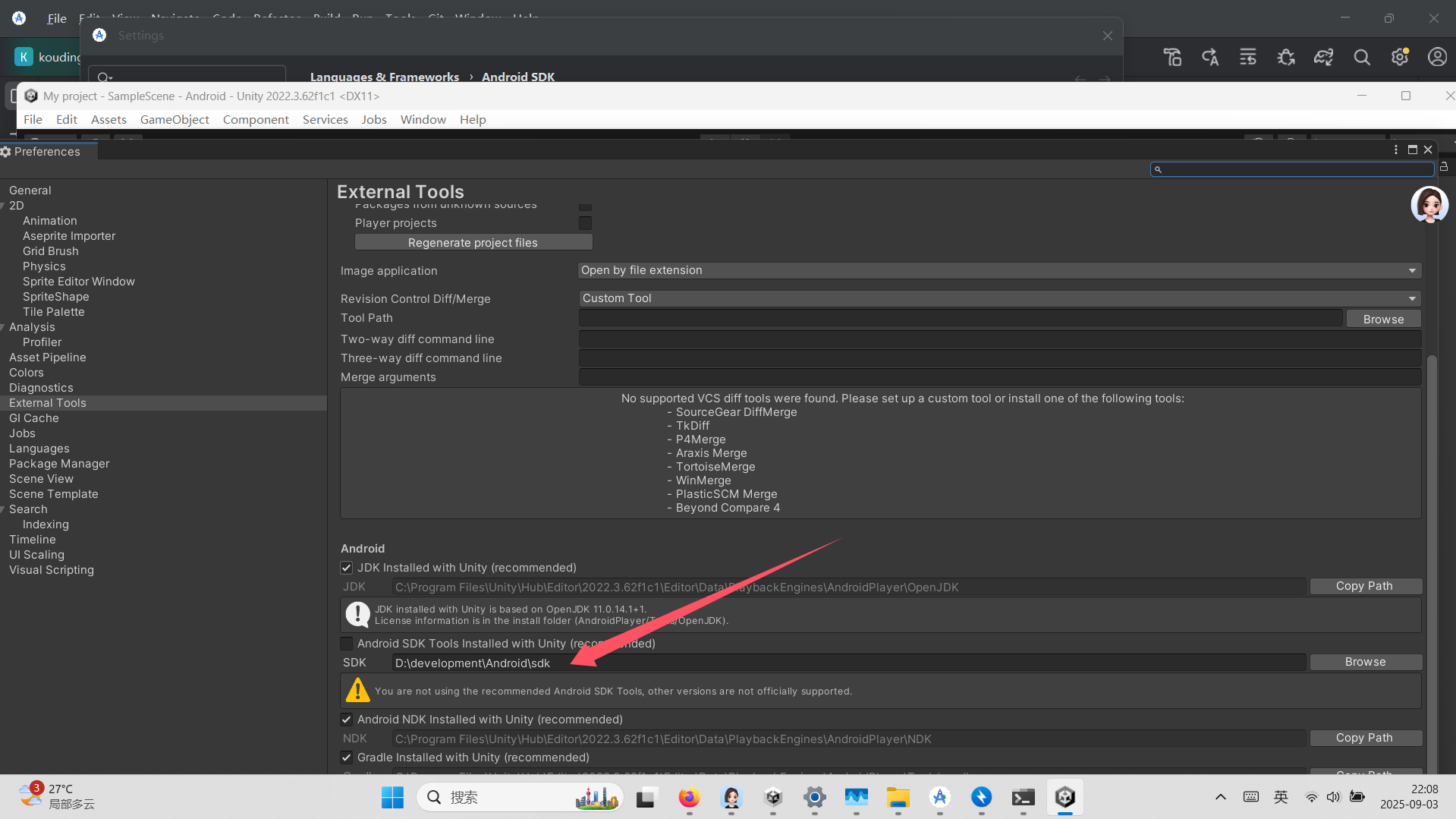This screenshot has height=819, width=1456.
Task: Open Firefox from the taskbar
Action: [x=689, y=797]
